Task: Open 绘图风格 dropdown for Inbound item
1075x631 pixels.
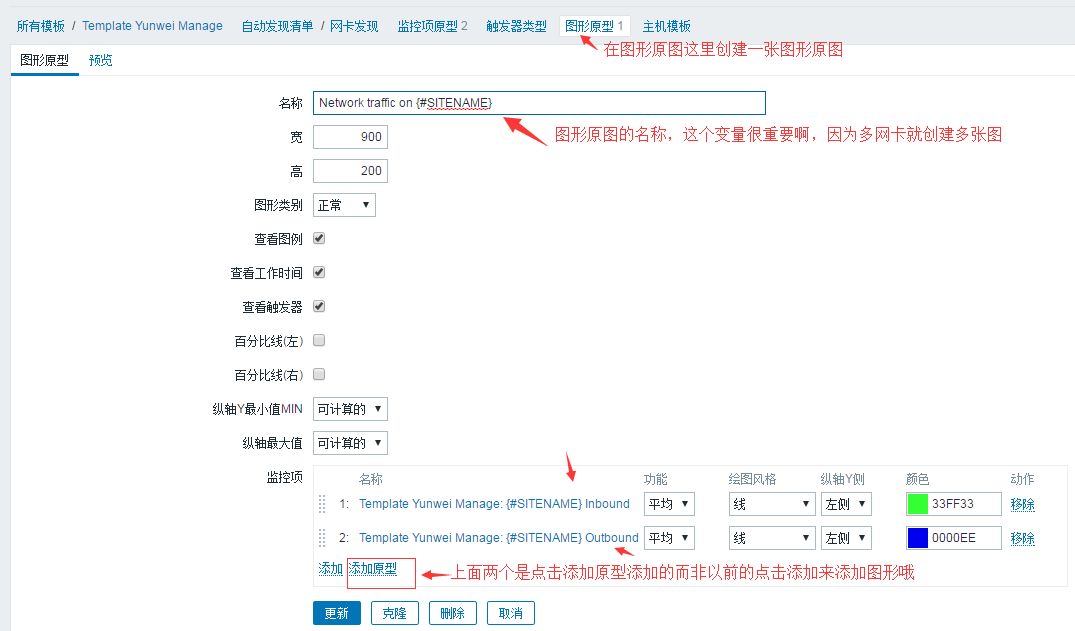Action: click(771, 504)
